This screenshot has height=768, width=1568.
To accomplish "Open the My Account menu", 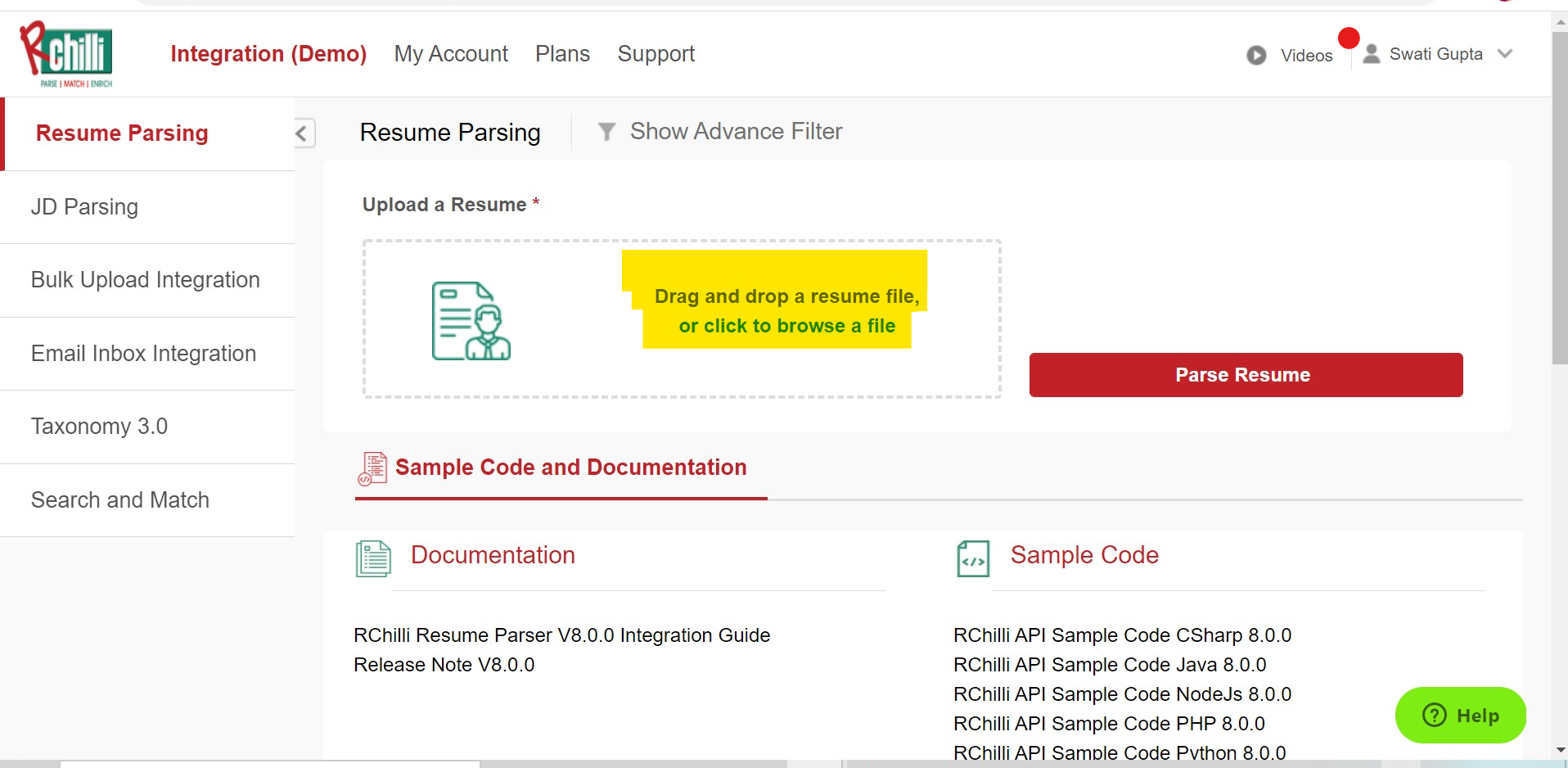I will point(451,54).
